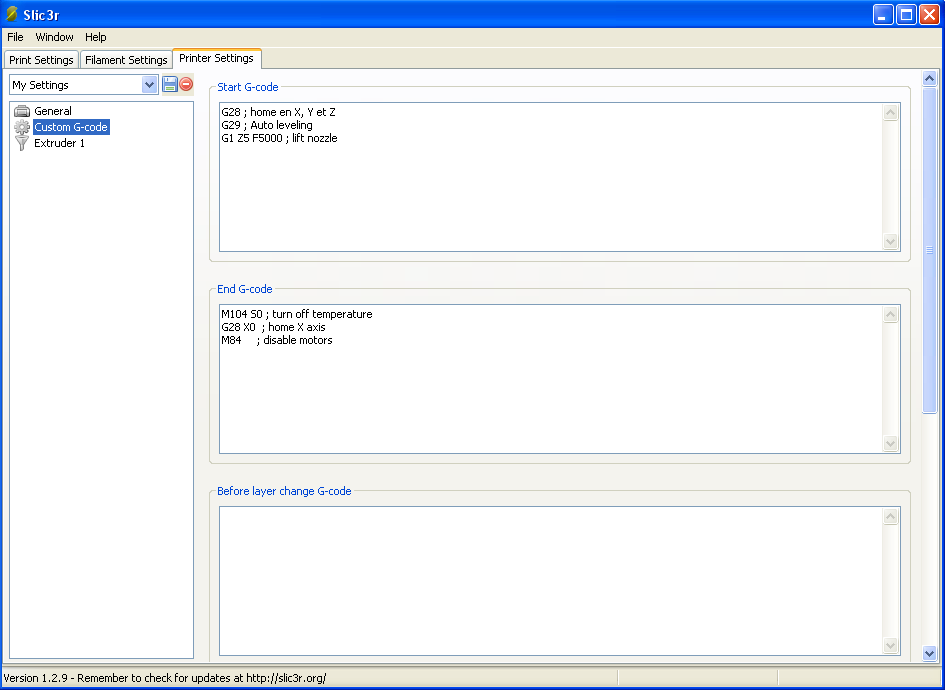Click the 'G28 ; home en X, Y et Z' line
Image resolution: width=945 pixels, height=690 pixels.
click(278, 112)
